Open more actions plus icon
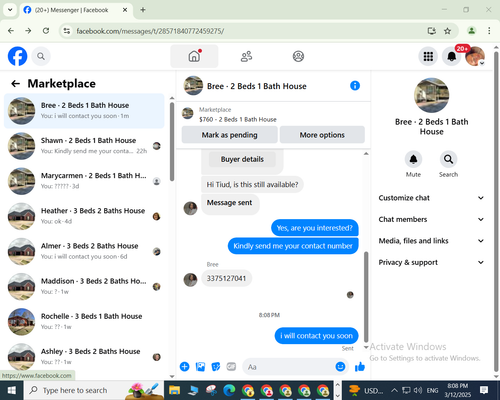Image resolution: width=500 pixels, height=400 pixels. [x=184, y=367]
